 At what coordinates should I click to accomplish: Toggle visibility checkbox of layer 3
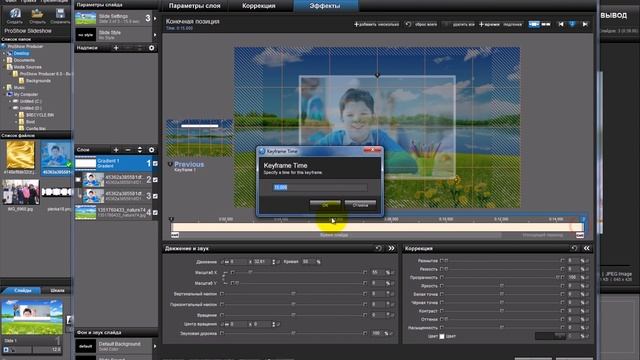click(x=155, y=196)
